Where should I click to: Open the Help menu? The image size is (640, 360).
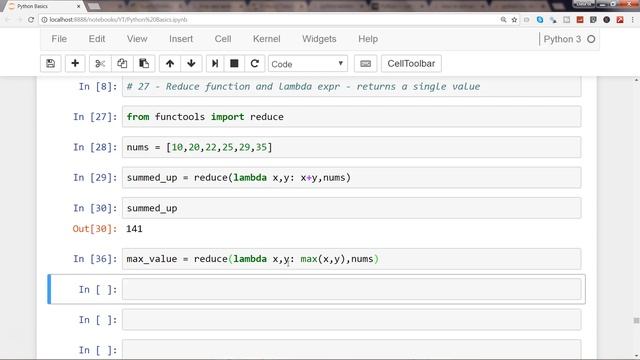(x=368, y=39)
